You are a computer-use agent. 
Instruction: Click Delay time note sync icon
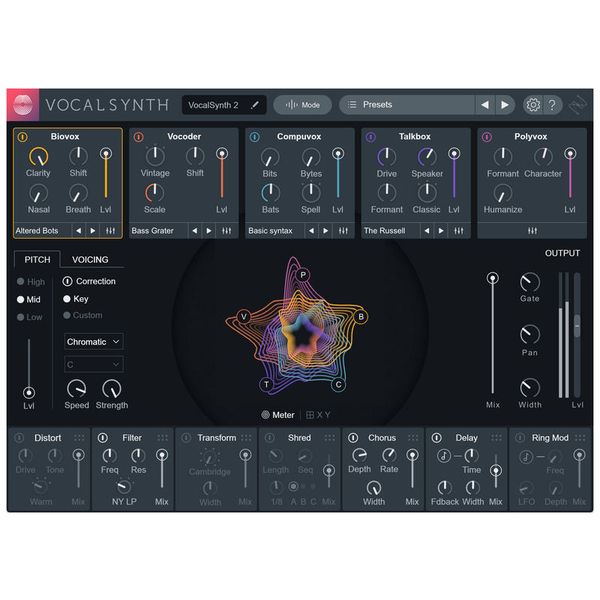click(x=444, y=456)
